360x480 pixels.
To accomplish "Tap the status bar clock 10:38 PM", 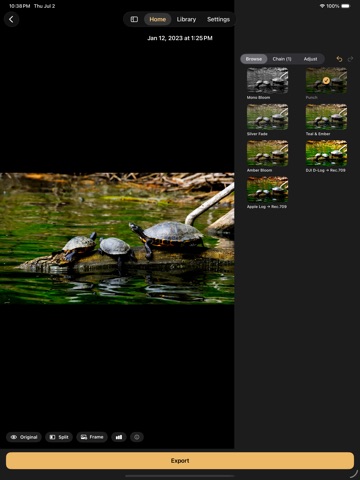I will pyautogui.click(x=19, y=6).
